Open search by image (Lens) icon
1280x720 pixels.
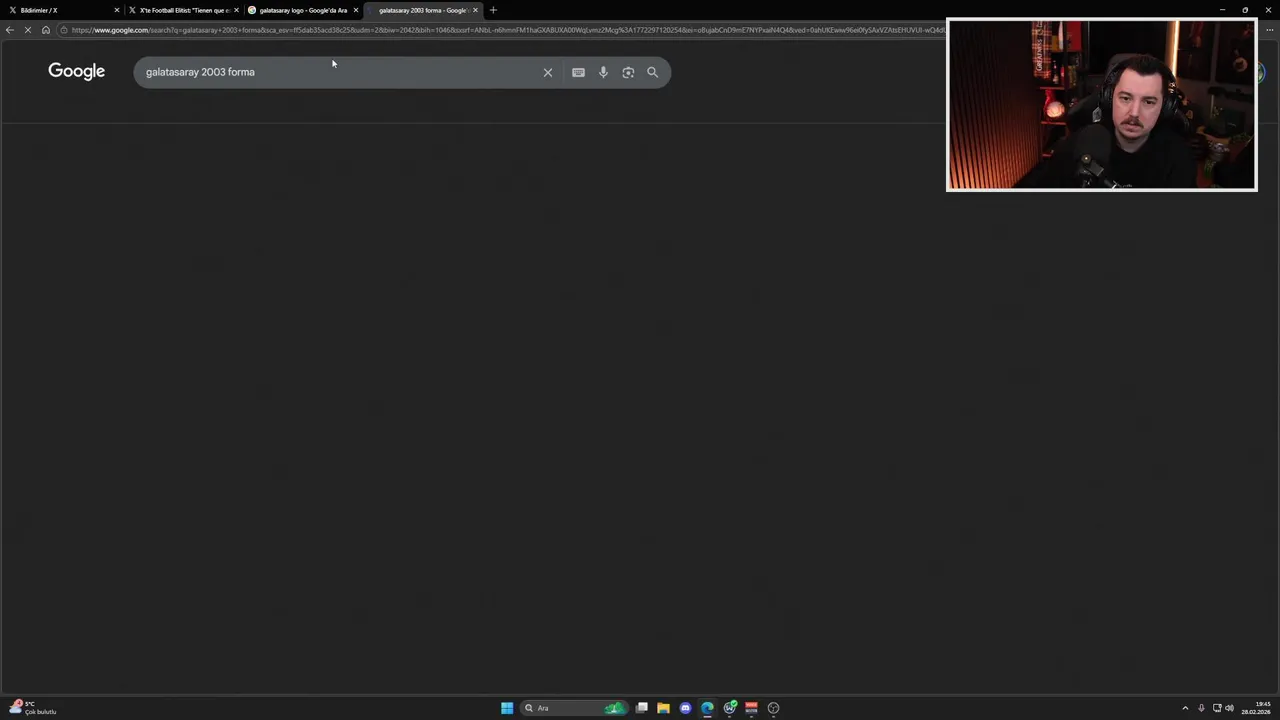click(628, 72)
